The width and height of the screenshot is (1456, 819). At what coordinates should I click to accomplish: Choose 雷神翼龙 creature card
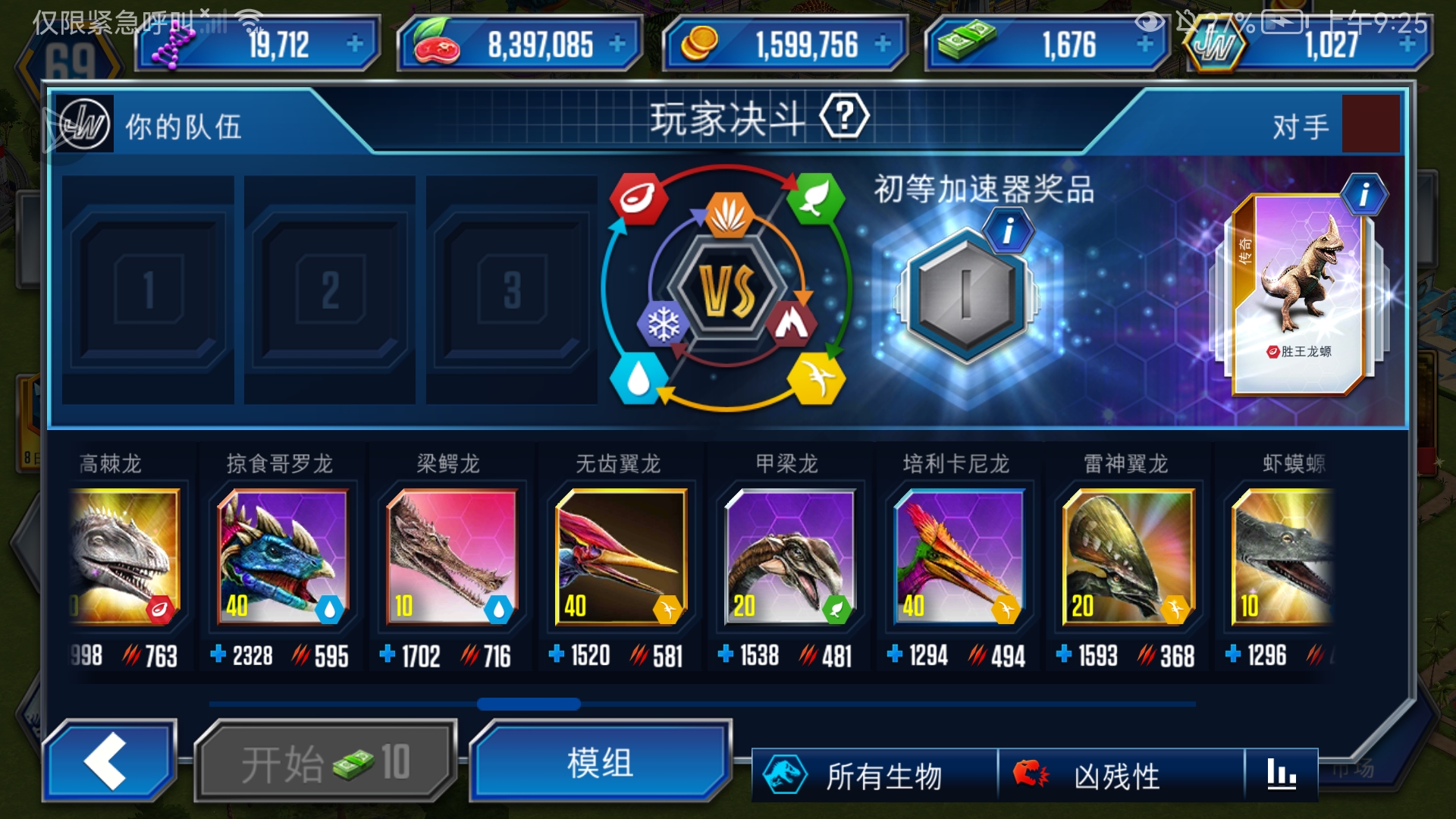click(1127, 559)
